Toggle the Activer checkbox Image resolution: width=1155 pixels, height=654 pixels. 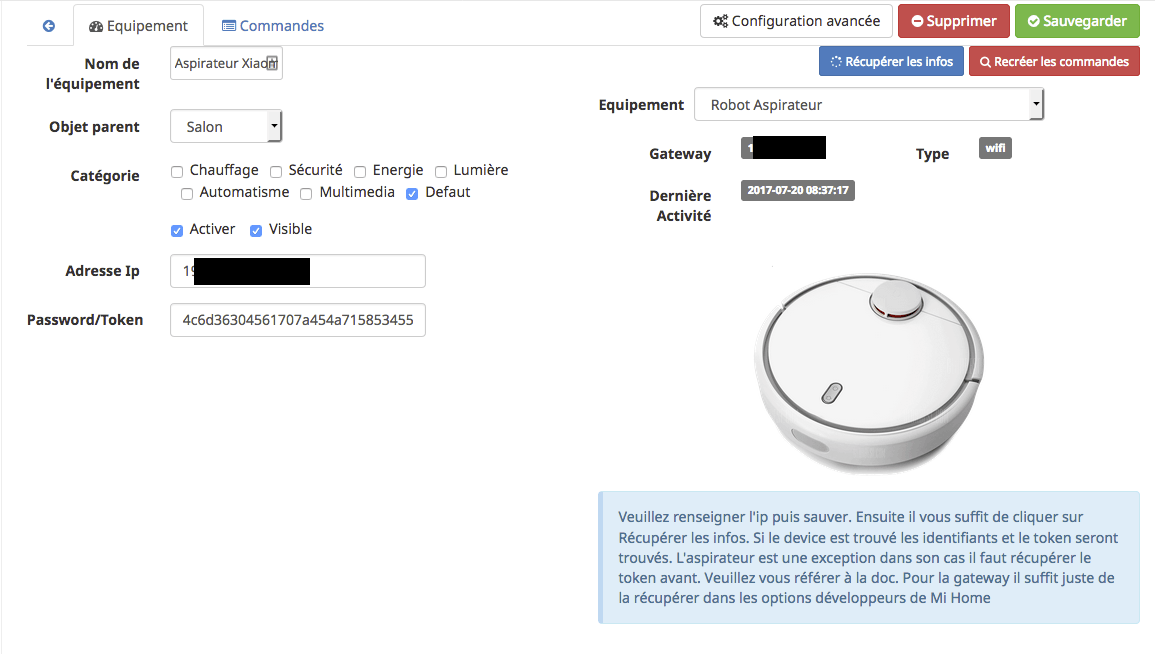(177, 231)
